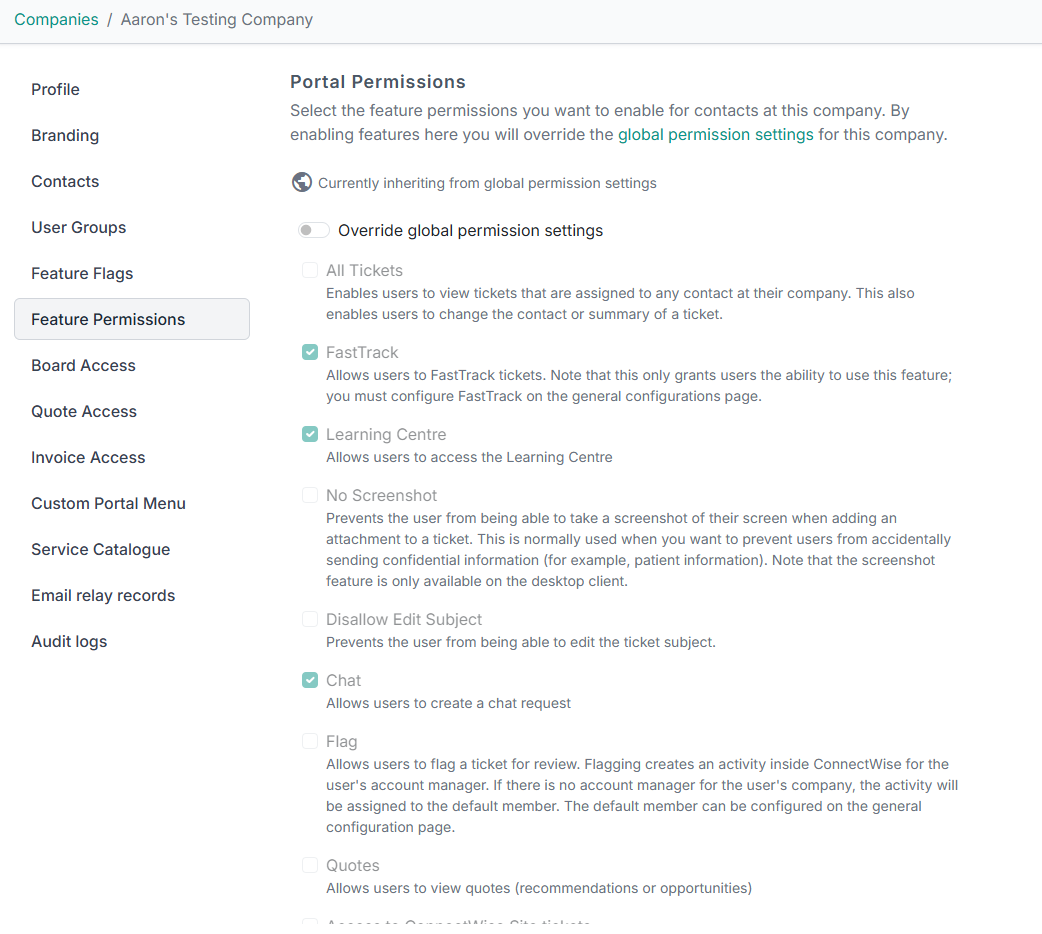Click the globe icon beside inheriting notice
Image resolution: width=1042 pixels, height=934 pixels.
(301, 182)
